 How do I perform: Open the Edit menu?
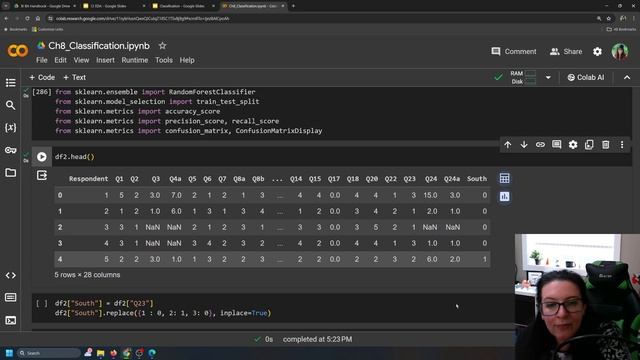(x=60, y=60)
